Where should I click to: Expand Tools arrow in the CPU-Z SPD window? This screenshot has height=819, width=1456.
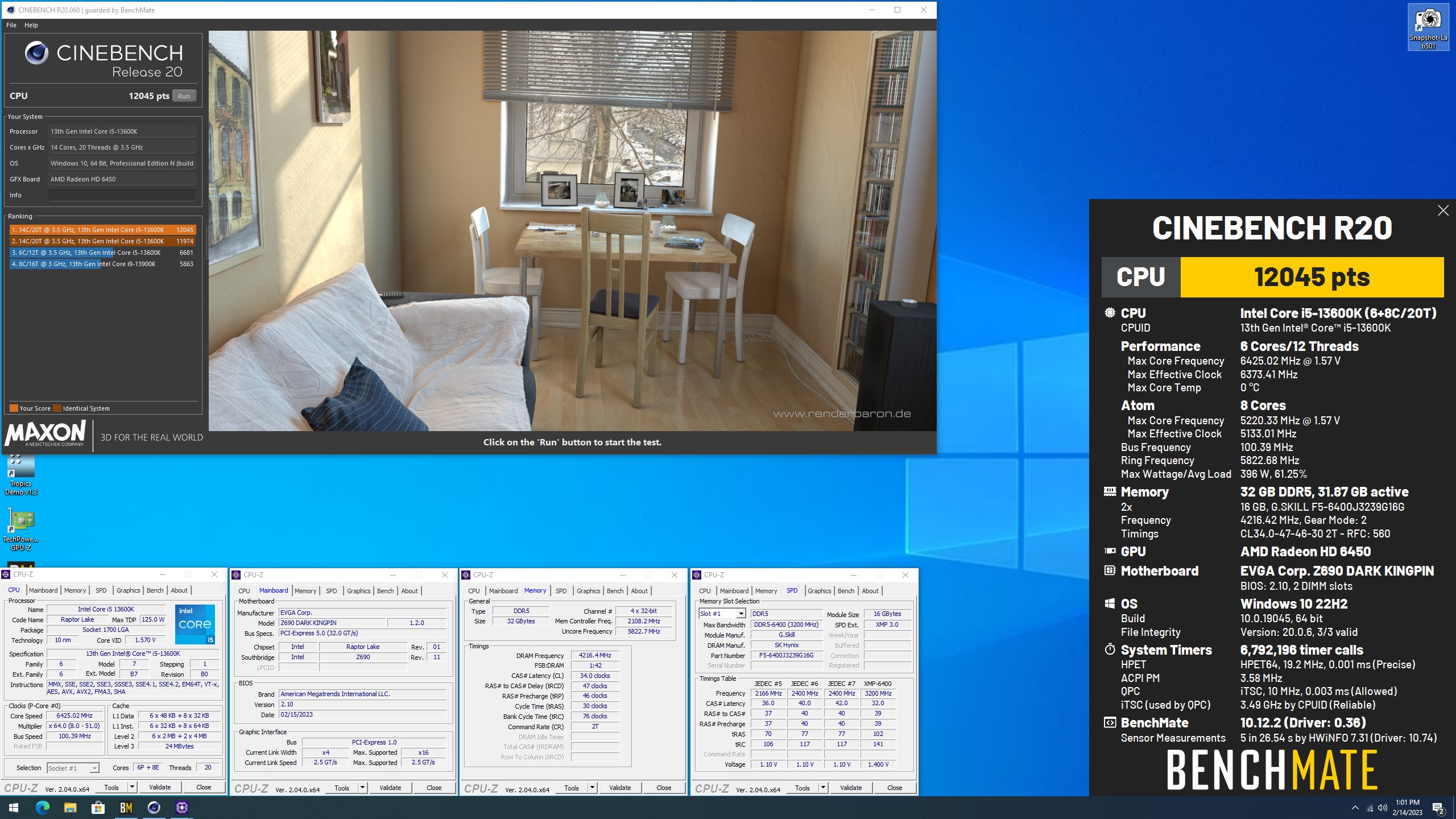823,788
